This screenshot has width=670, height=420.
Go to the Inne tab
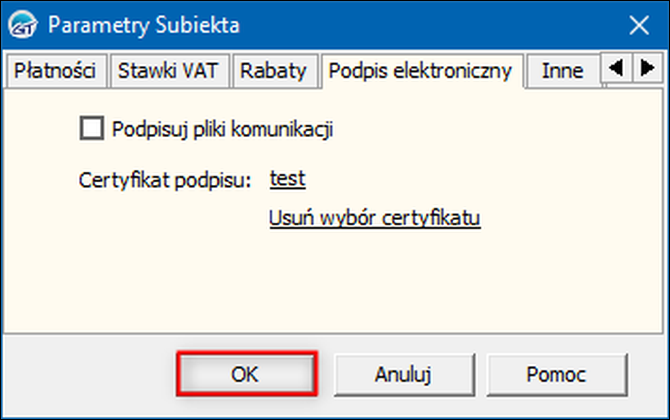coord(562,71)
